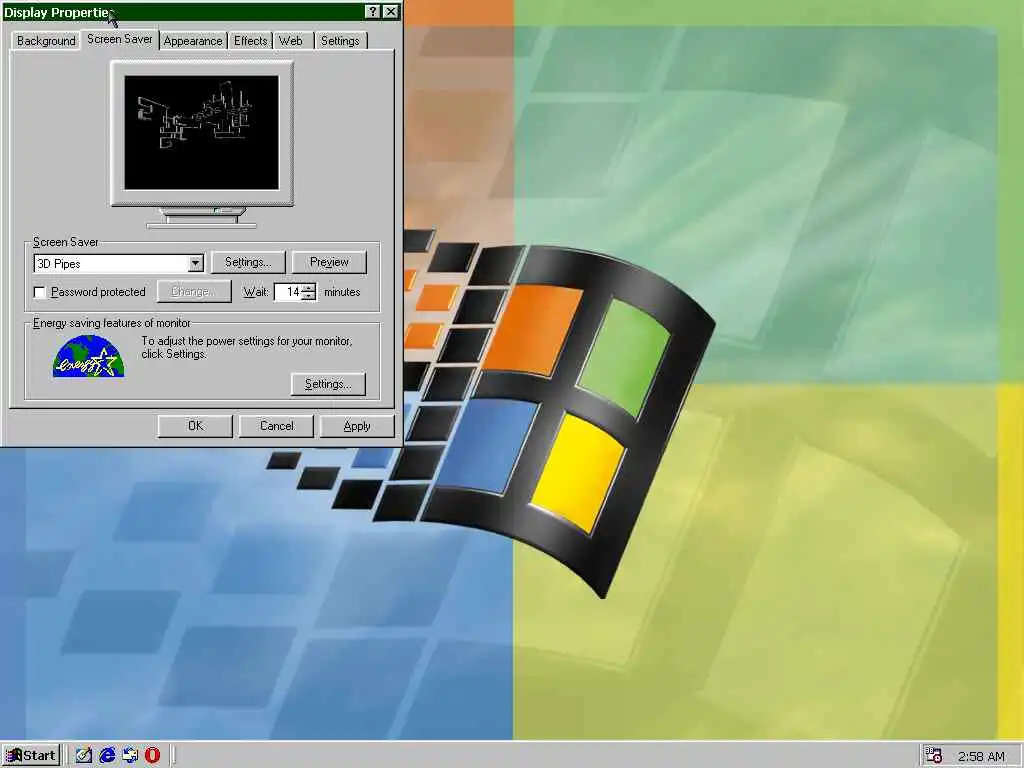Increase the Wait minutes with the up arrow
Image resolution: width=1024 pixels, height=768 pixels.
[x=310, y=287]
